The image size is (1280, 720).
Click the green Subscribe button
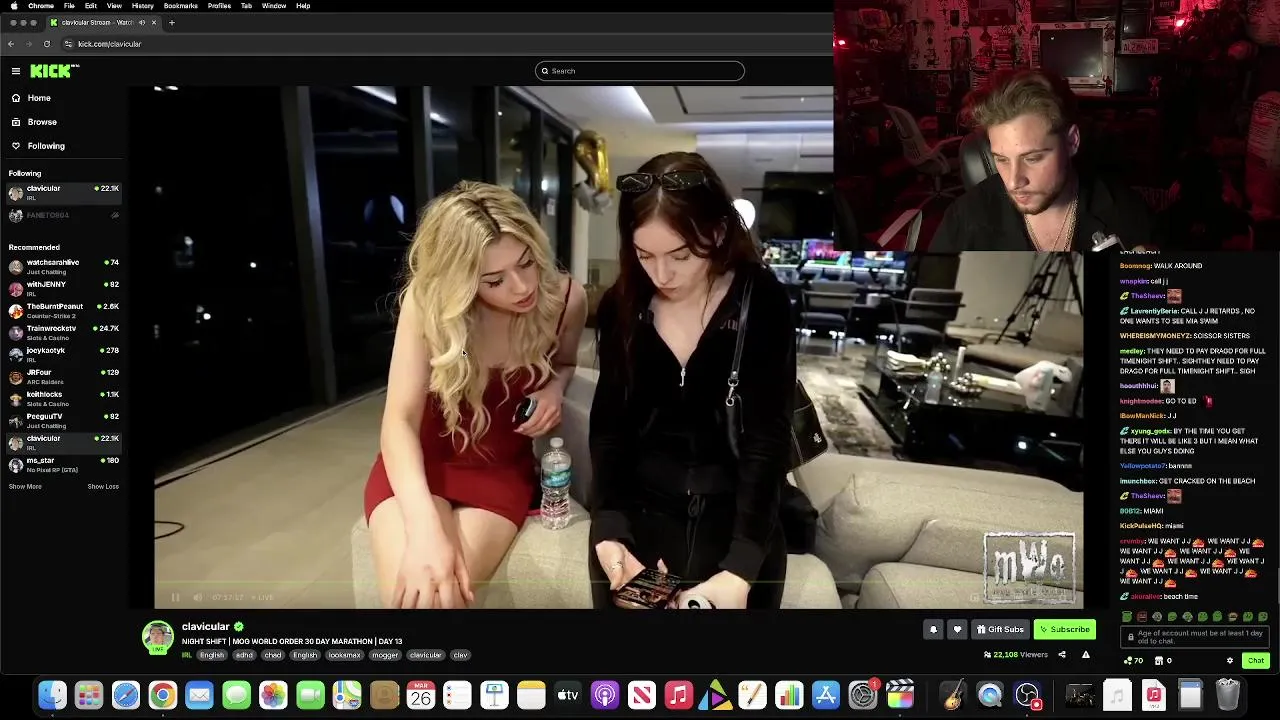pyautogui.click(x=1064, y=629)
